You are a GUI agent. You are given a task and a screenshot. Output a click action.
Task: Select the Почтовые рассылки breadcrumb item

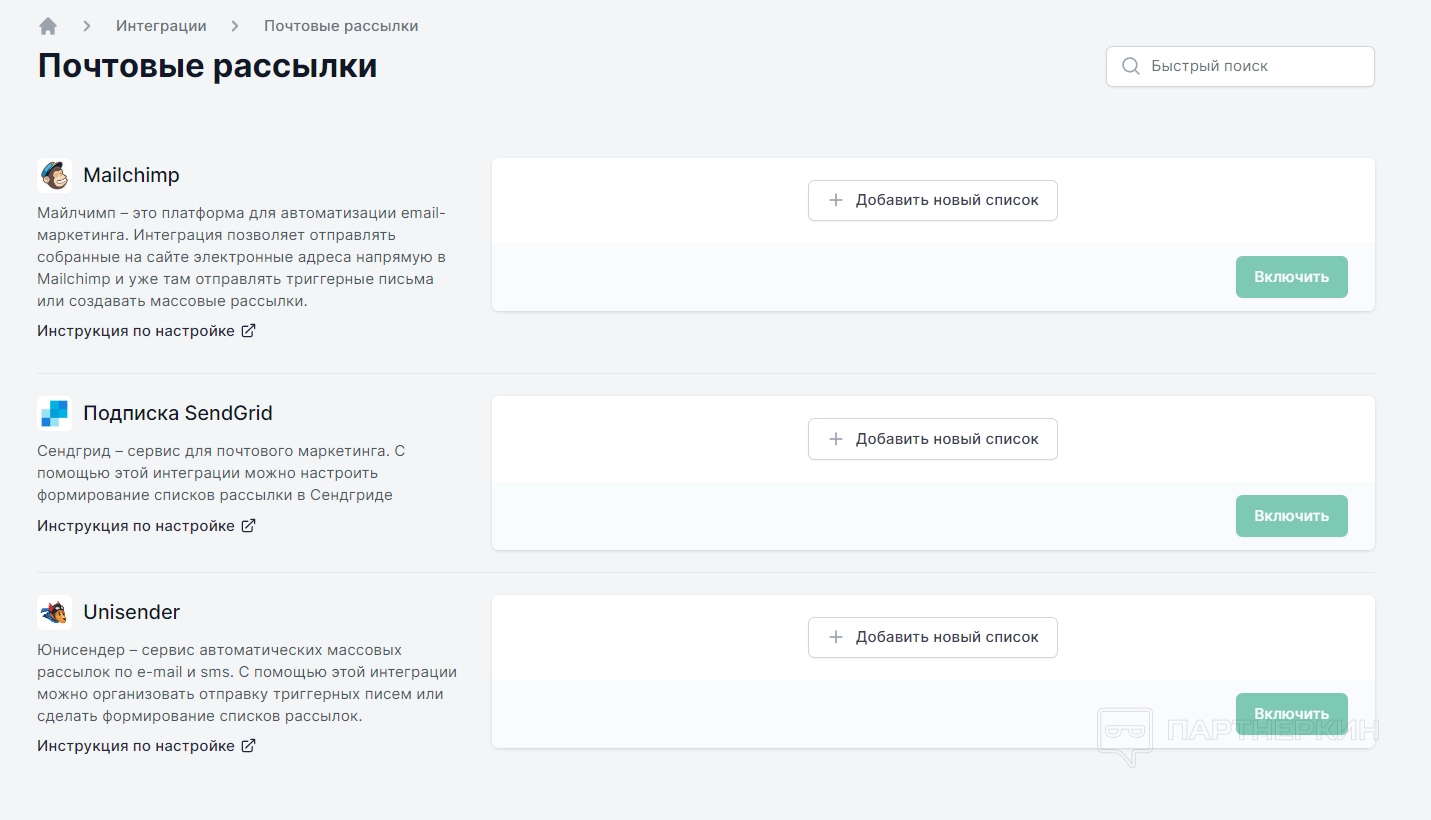[341, 26]
